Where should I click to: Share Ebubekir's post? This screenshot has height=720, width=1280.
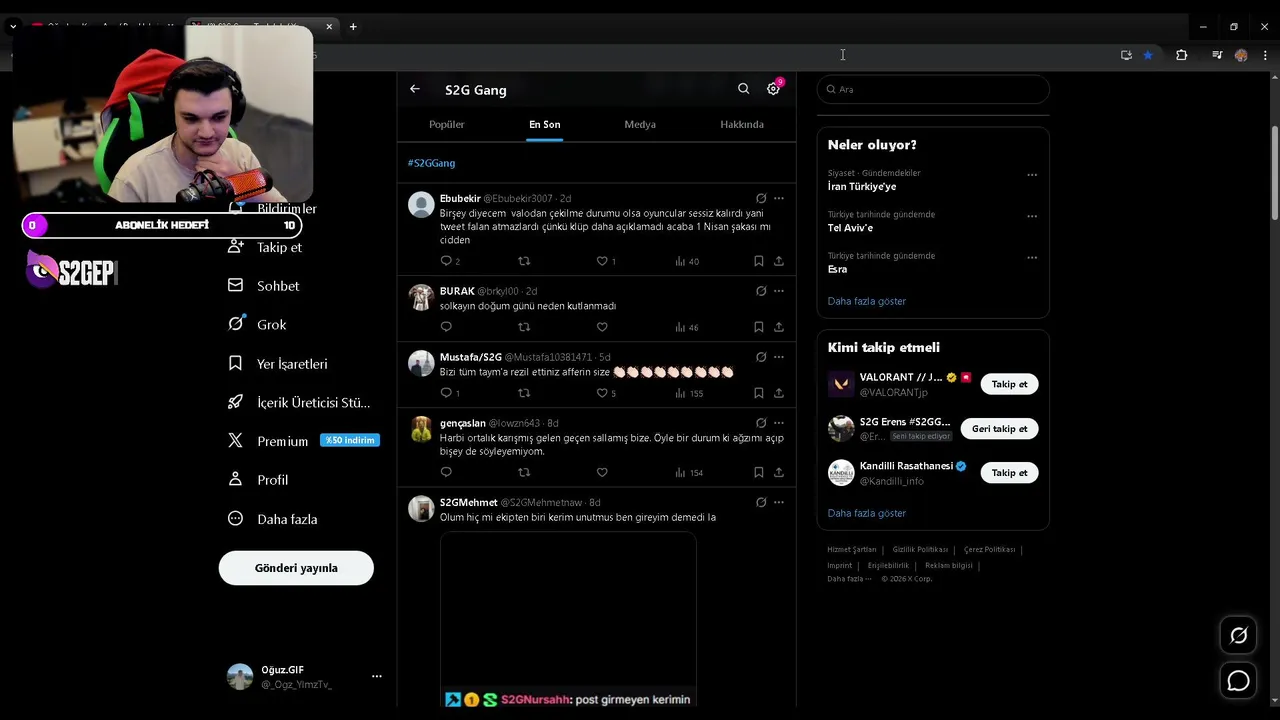(779, 261)
